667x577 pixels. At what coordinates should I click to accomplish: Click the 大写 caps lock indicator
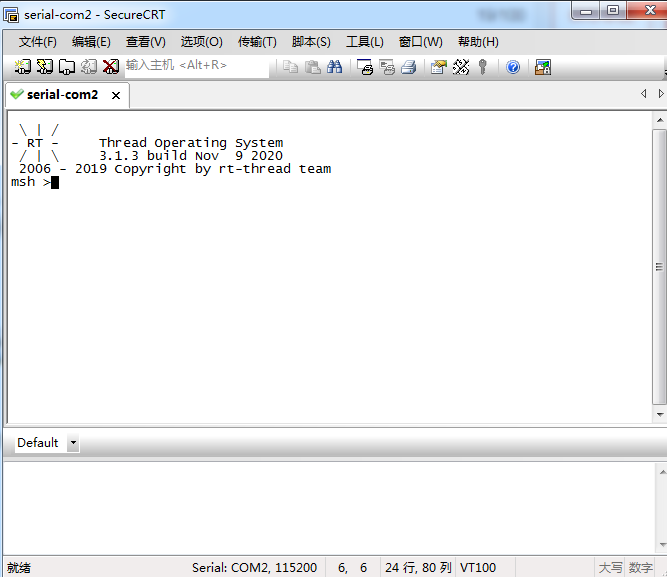click(x=610, y=568)
